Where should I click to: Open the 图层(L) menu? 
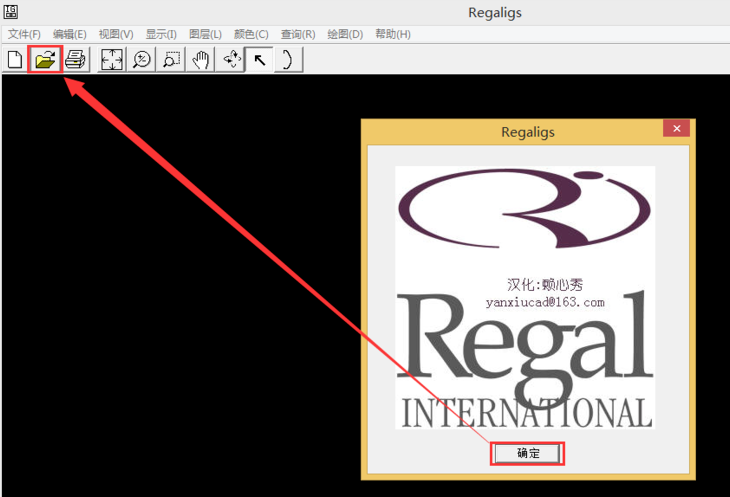click(x=206, y=34)
